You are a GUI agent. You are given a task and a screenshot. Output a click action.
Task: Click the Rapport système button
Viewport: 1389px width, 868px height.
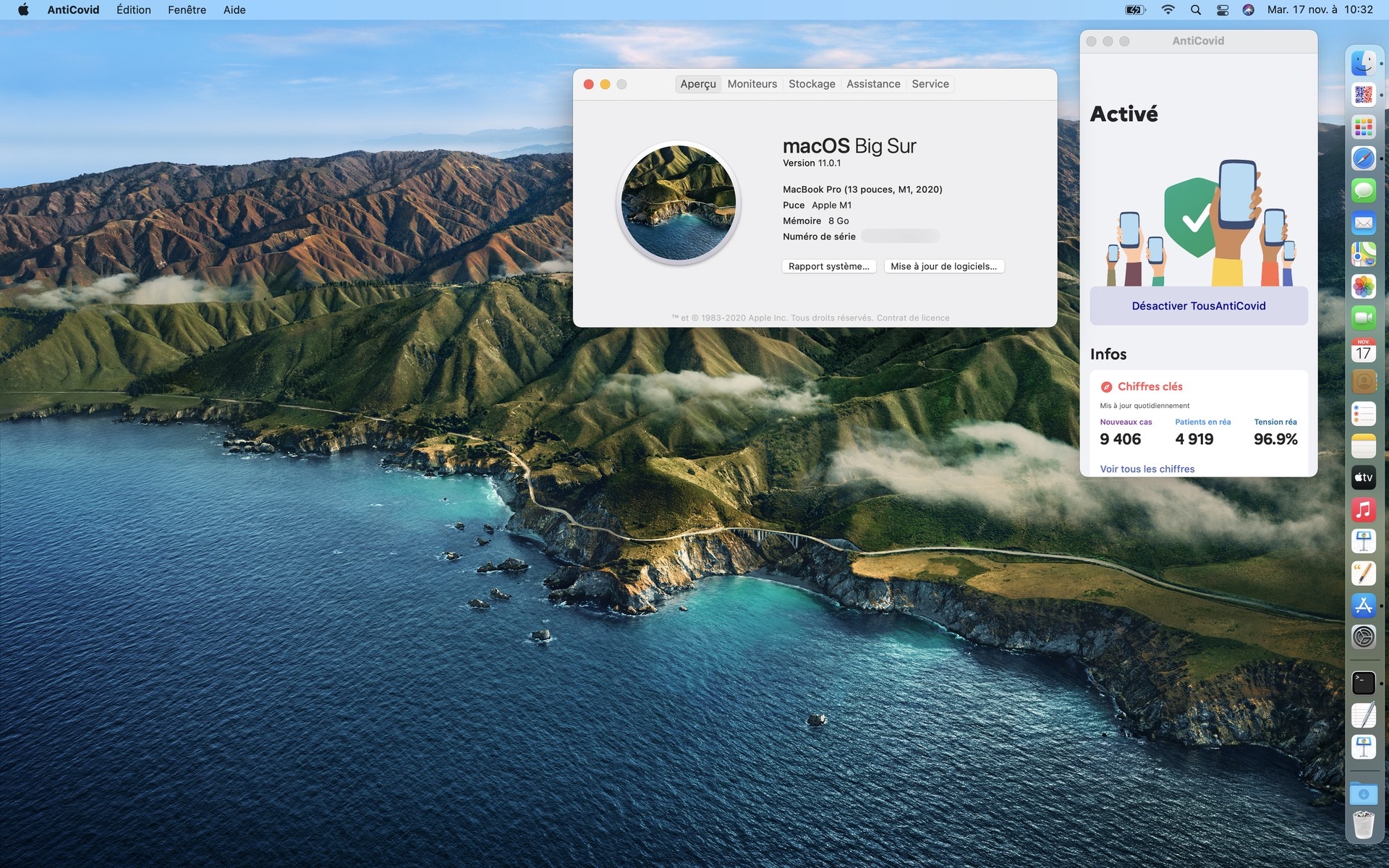tap(829, 266)
